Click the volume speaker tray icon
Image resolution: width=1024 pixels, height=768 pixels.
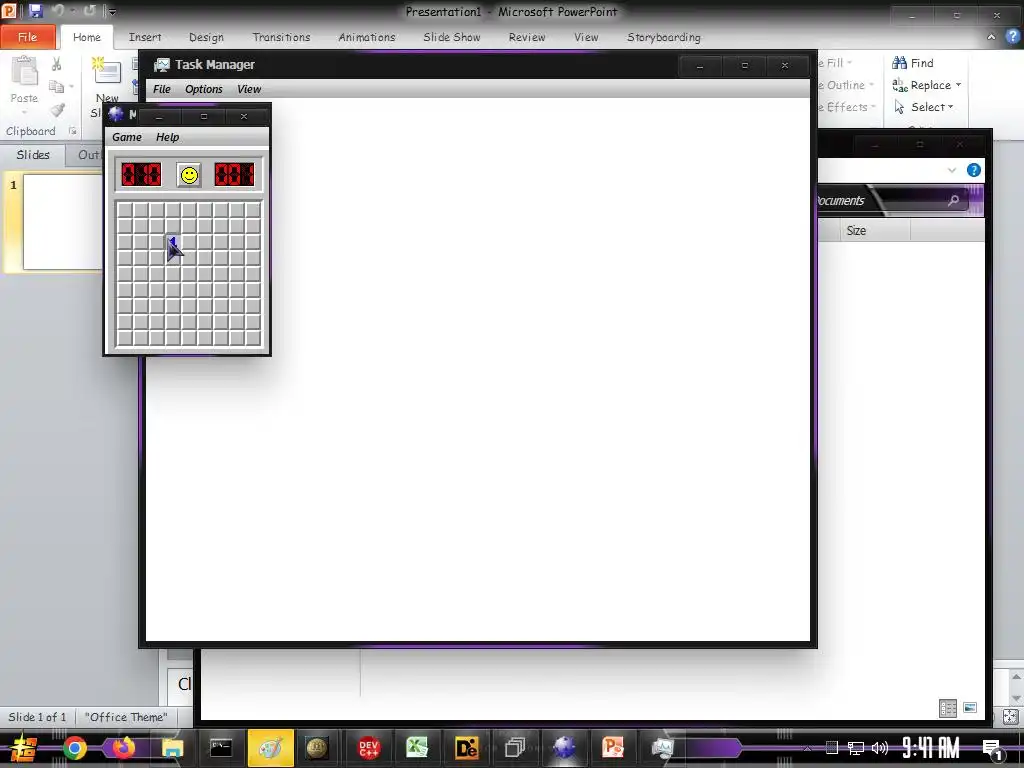coord(880,748)
